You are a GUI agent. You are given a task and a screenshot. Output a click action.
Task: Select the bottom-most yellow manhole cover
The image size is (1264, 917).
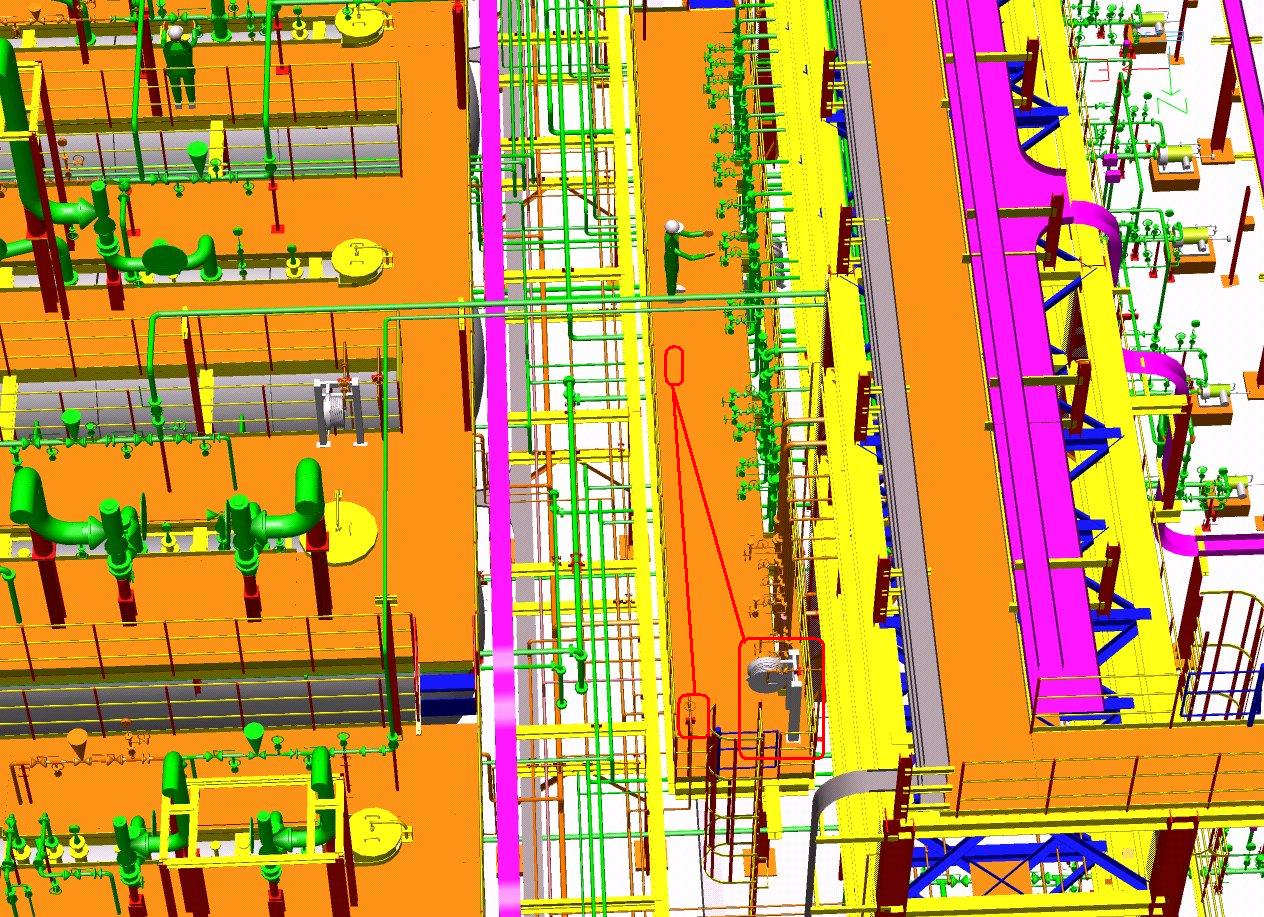click(377, 829)
